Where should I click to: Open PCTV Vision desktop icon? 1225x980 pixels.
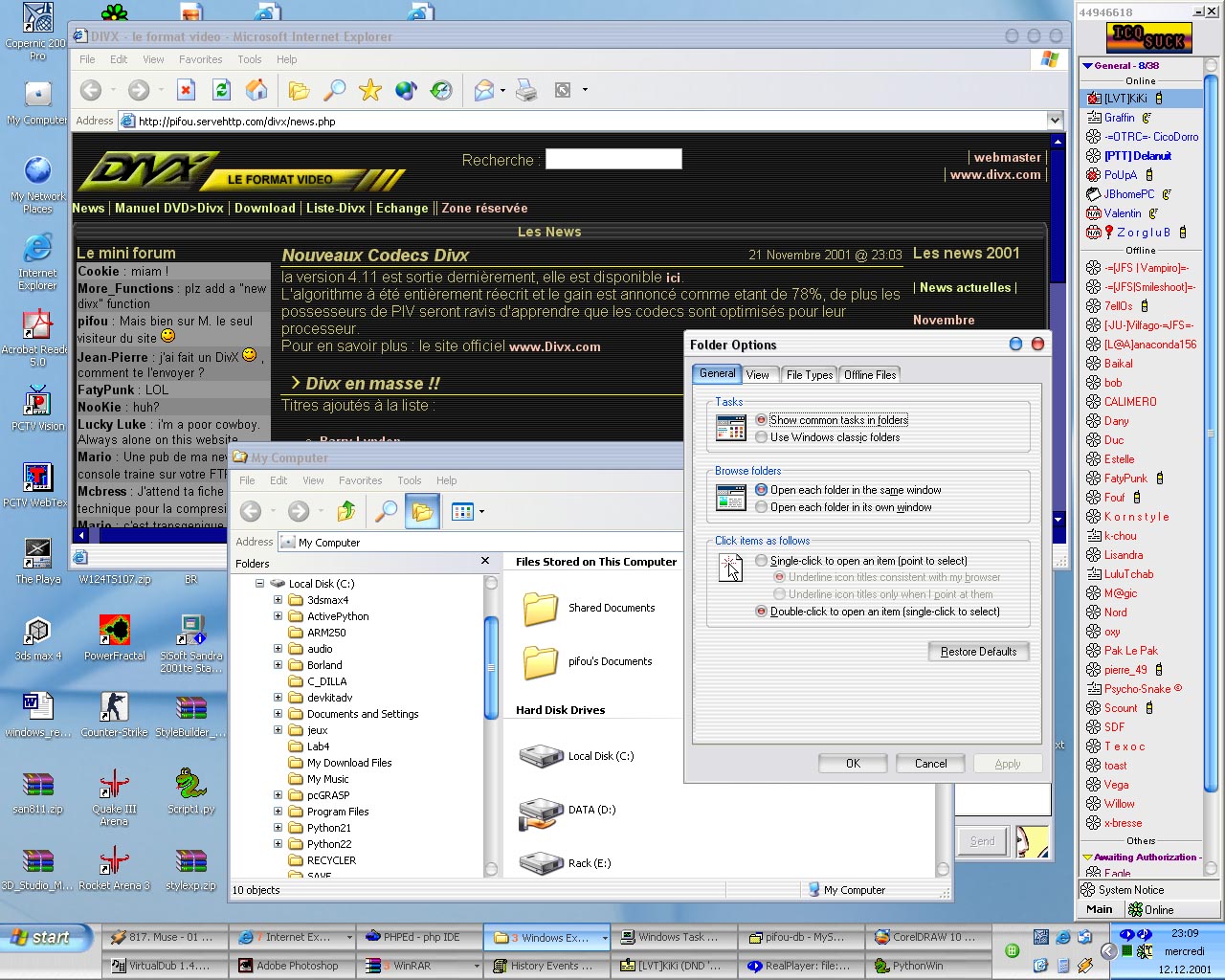click(37, 401)
